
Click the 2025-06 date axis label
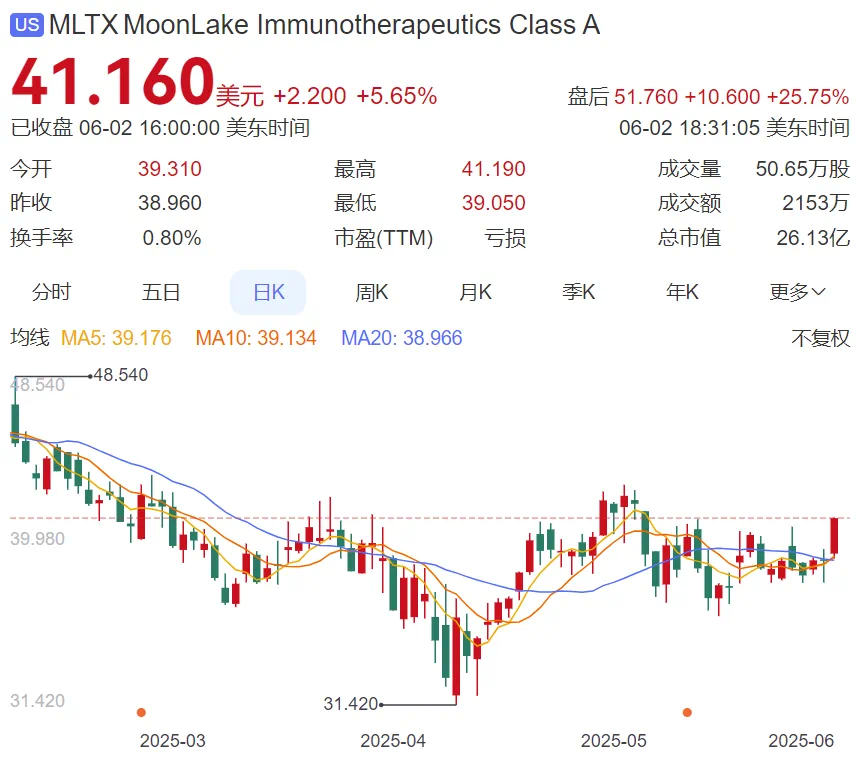801,741
